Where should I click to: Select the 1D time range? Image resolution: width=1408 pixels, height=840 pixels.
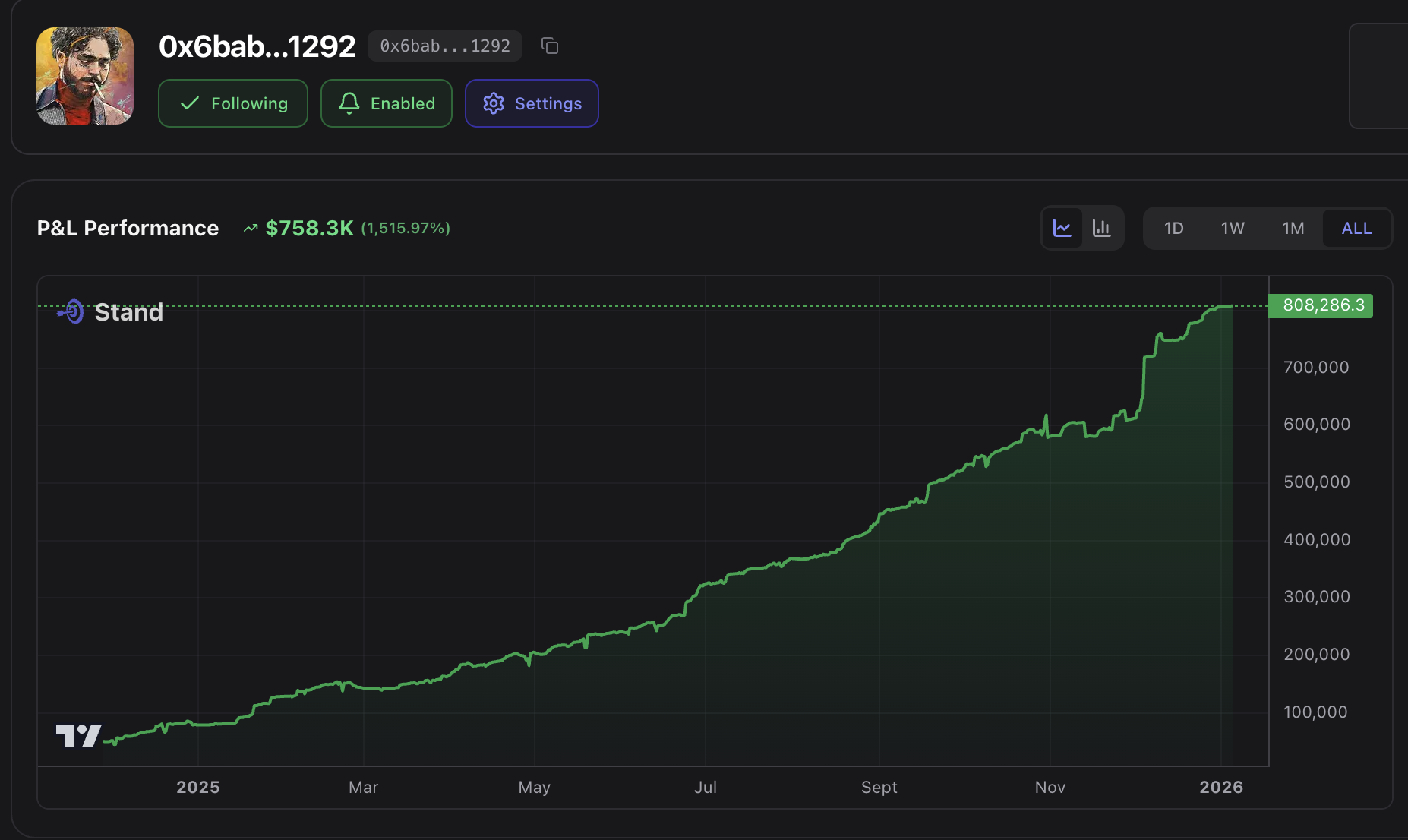[1173, 229]
